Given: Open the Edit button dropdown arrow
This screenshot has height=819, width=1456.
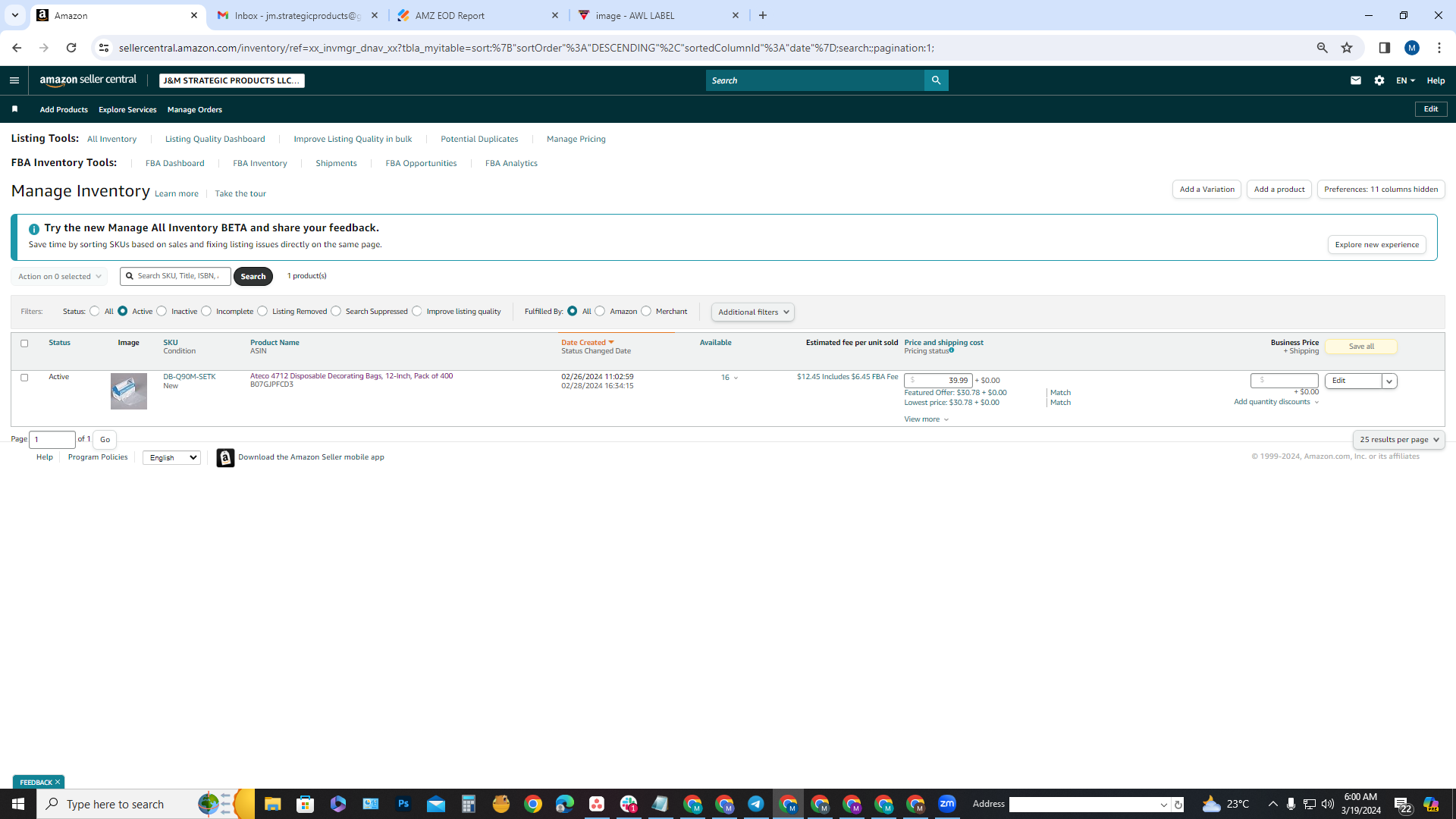Looking at the screenshot, I should [x=1389, y=381].
